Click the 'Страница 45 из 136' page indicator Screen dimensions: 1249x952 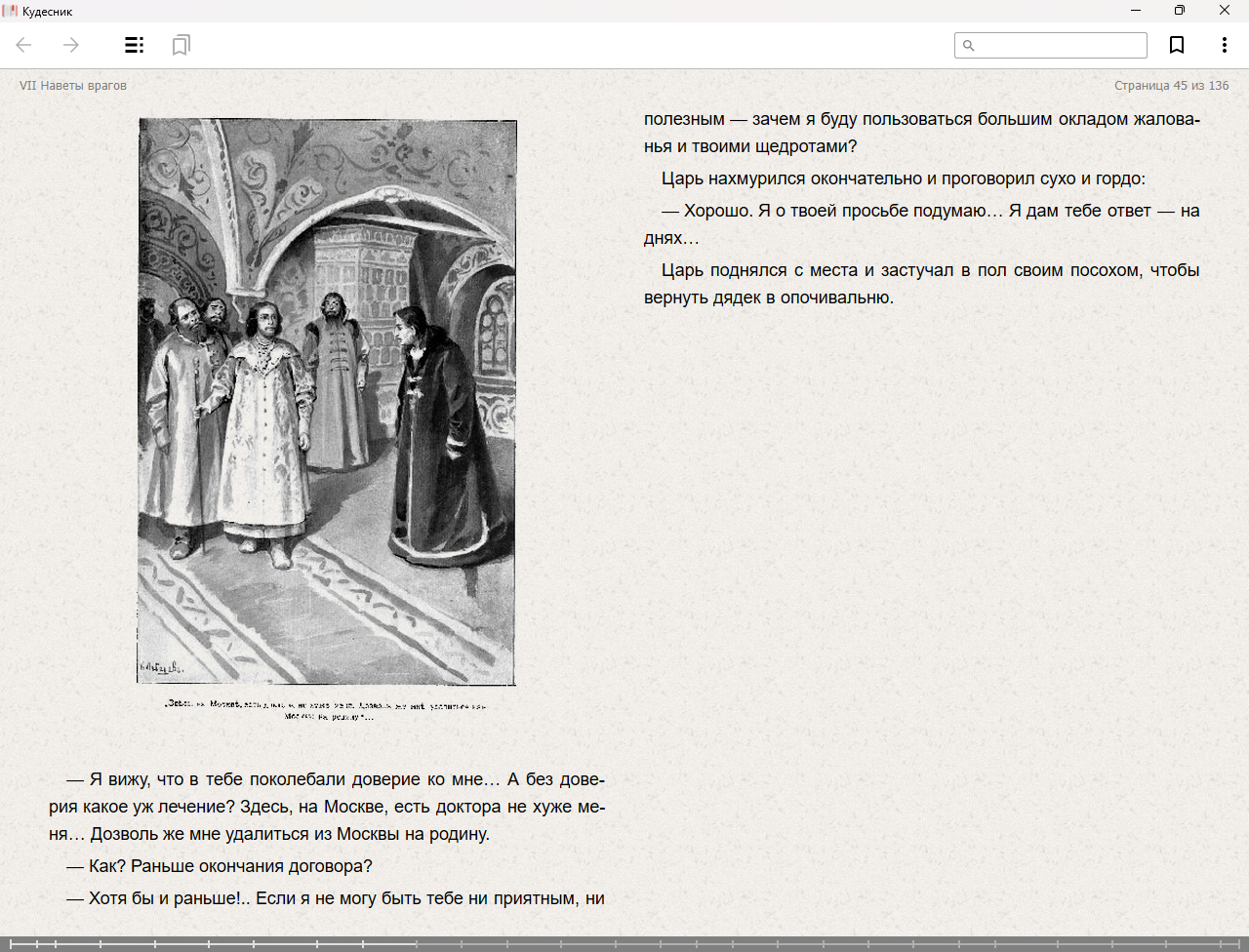pyautogui.click(x=1171, y=86)
